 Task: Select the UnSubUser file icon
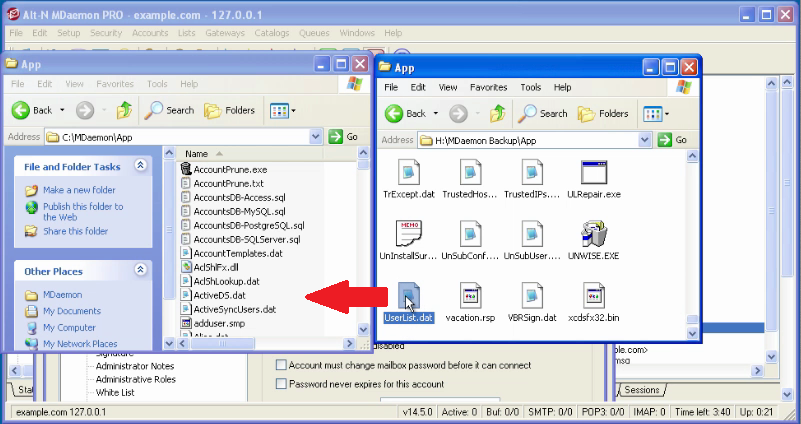pos(532,234)
